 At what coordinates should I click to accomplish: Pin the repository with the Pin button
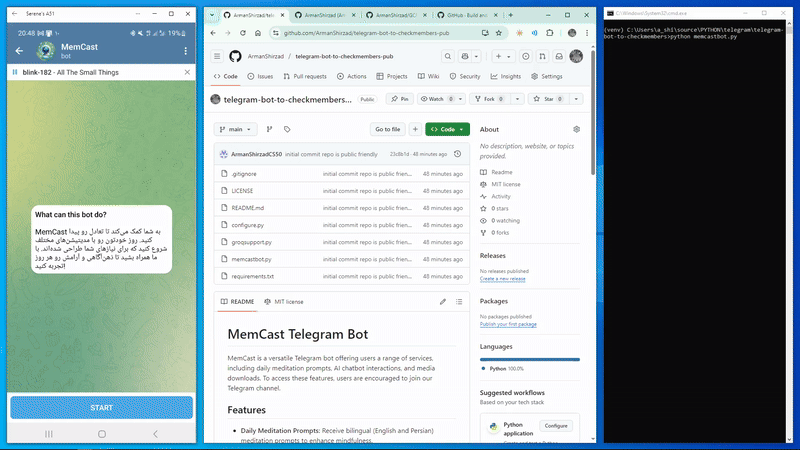[x=400, y=99]
